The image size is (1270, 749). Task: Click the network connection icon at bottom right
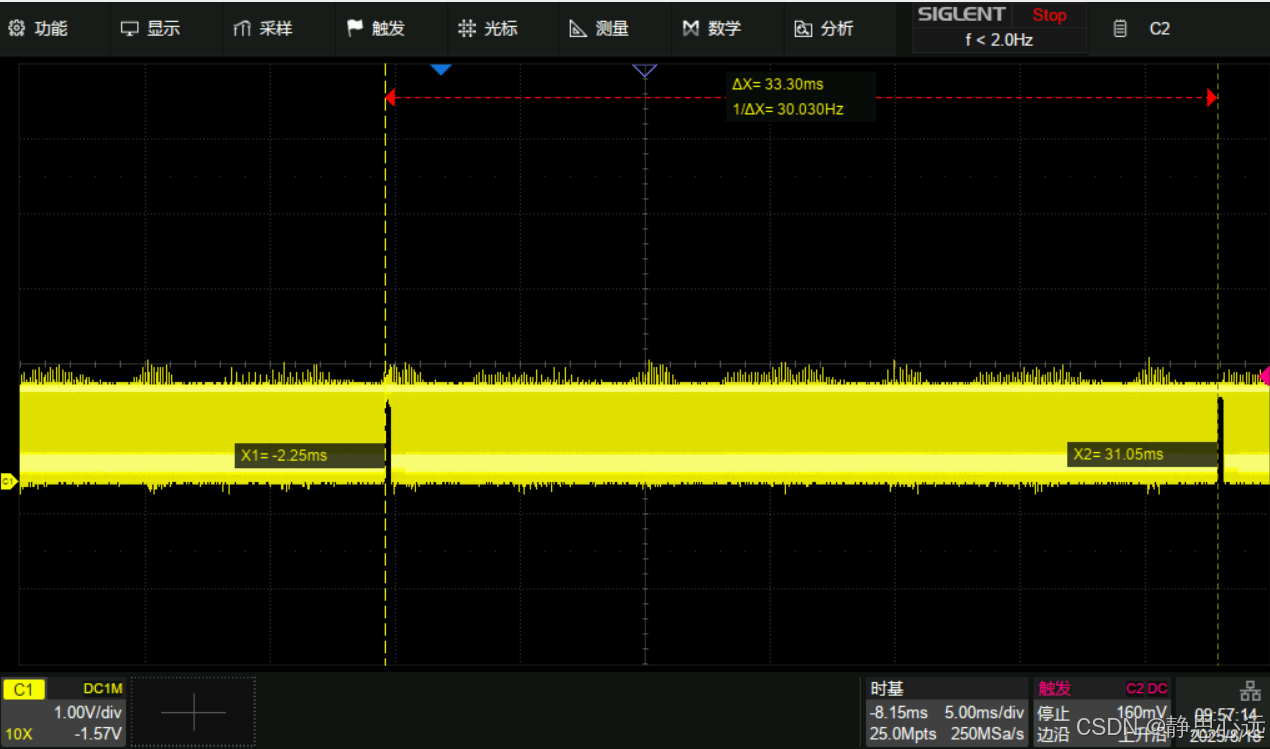click(x=1250, y=690)
